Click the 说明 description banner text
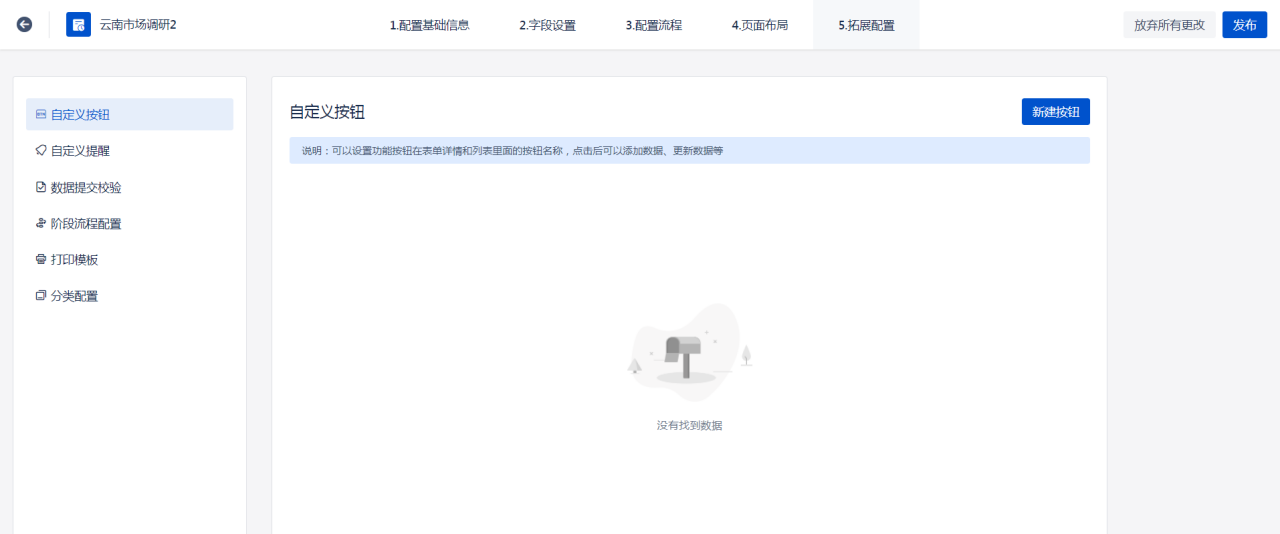The width and height of the screenshot is (1280, 534). (x=512, y=151)
